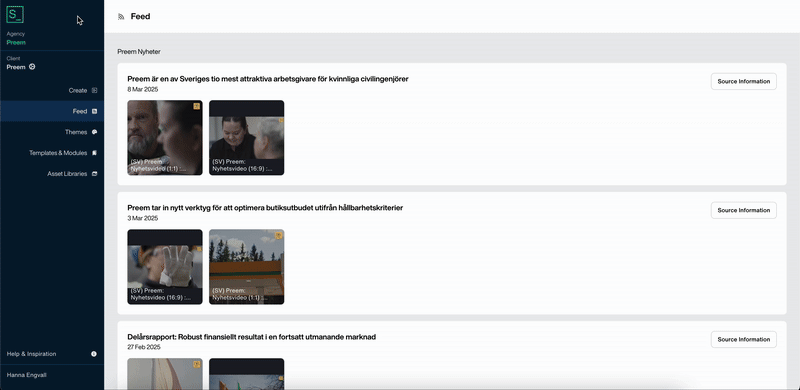Click the Preem client name
Image resolution: width=800 pixels, height=390 pixels.
(16, 67)
